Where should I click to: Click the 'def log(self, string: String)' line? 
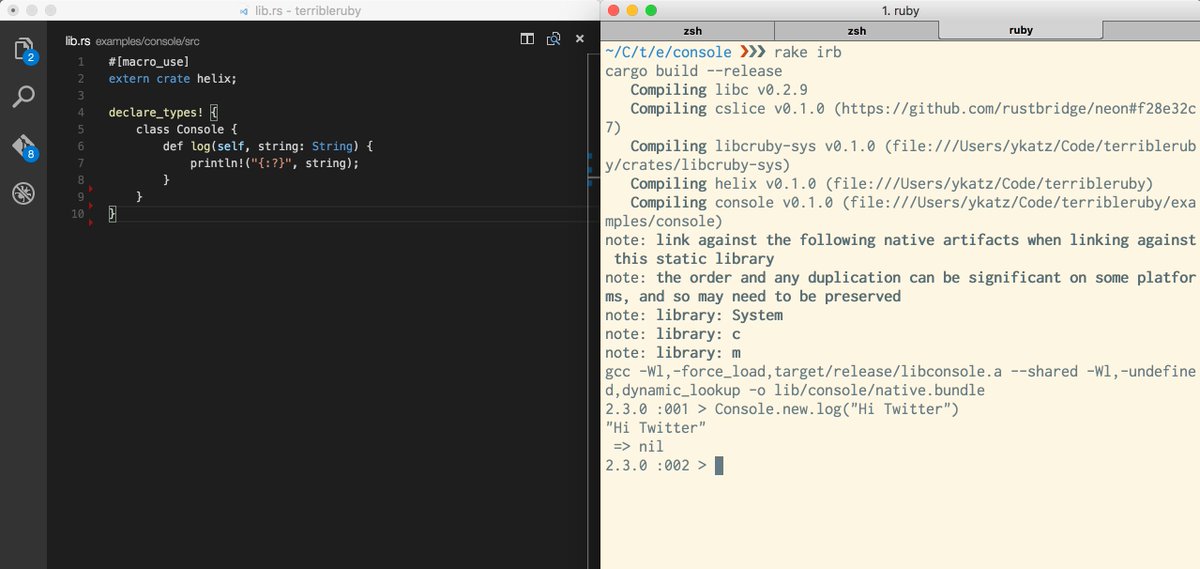(x=267, y=146)
